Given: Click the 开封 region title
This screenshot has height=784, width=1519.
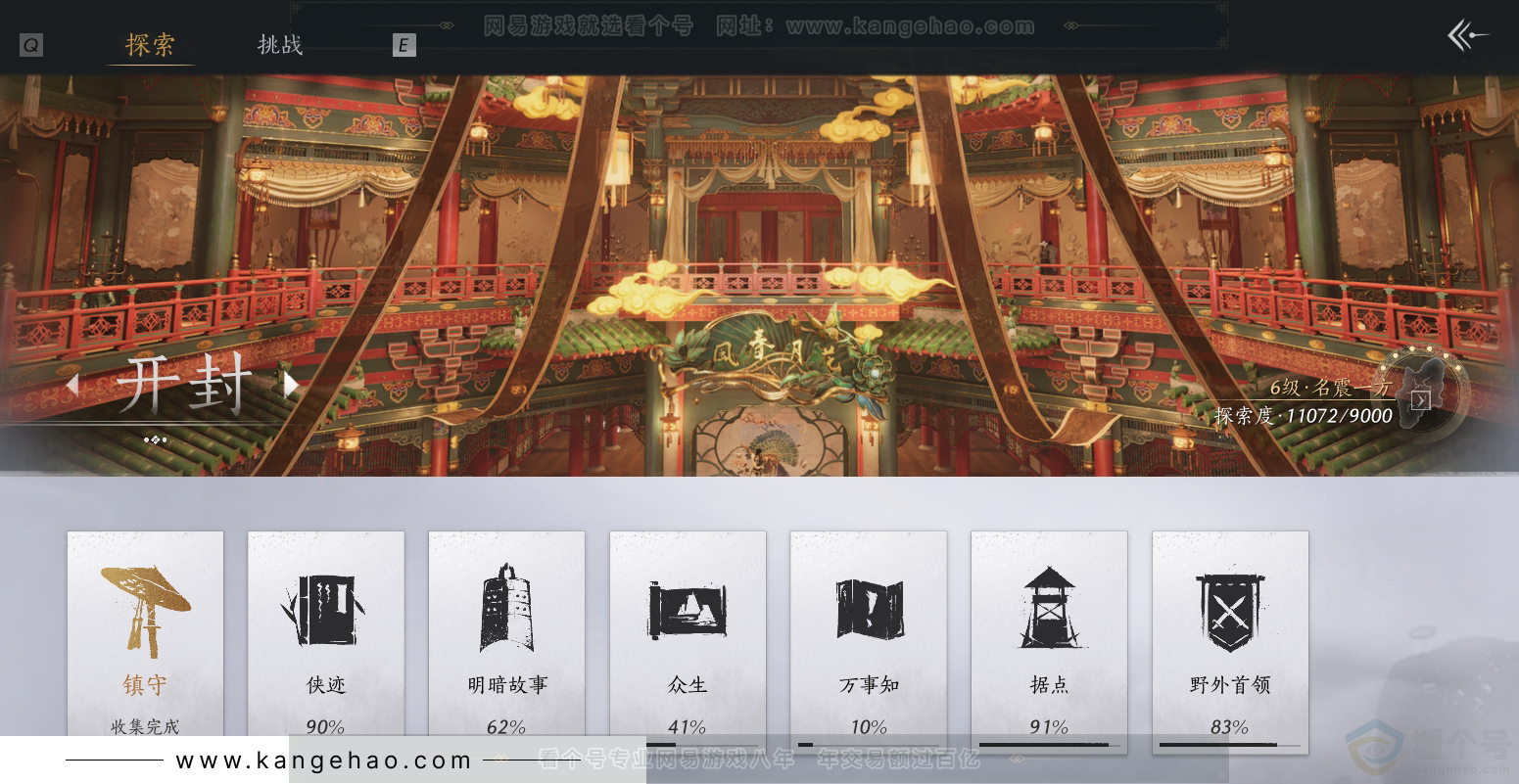Looking at the screenshot, I should [183, 386].
